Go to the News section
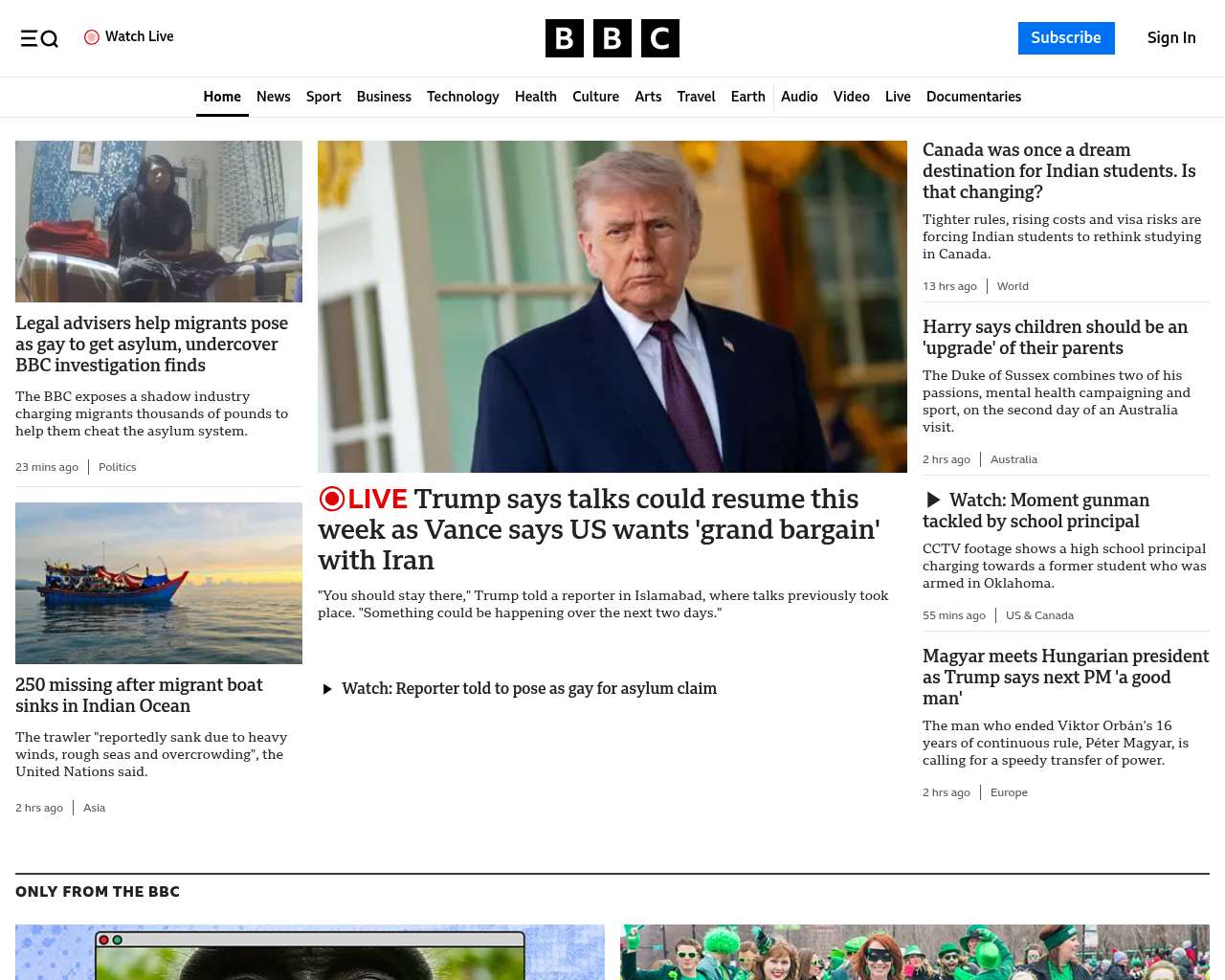1225x980 pixels. pyautogui.click(x=274, y=97)
